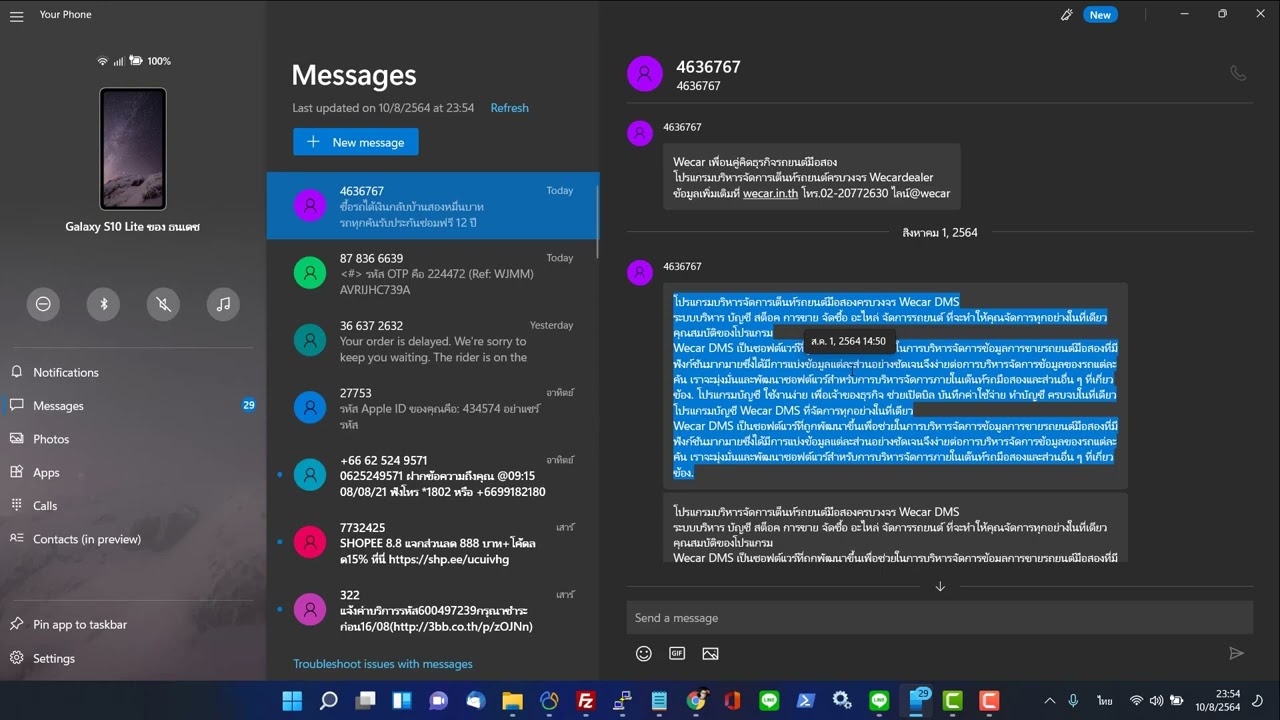The height and width of the screenshot is (720, 1280).
Task: Open Calls section in the sidebar
Action: click(132, 505)
